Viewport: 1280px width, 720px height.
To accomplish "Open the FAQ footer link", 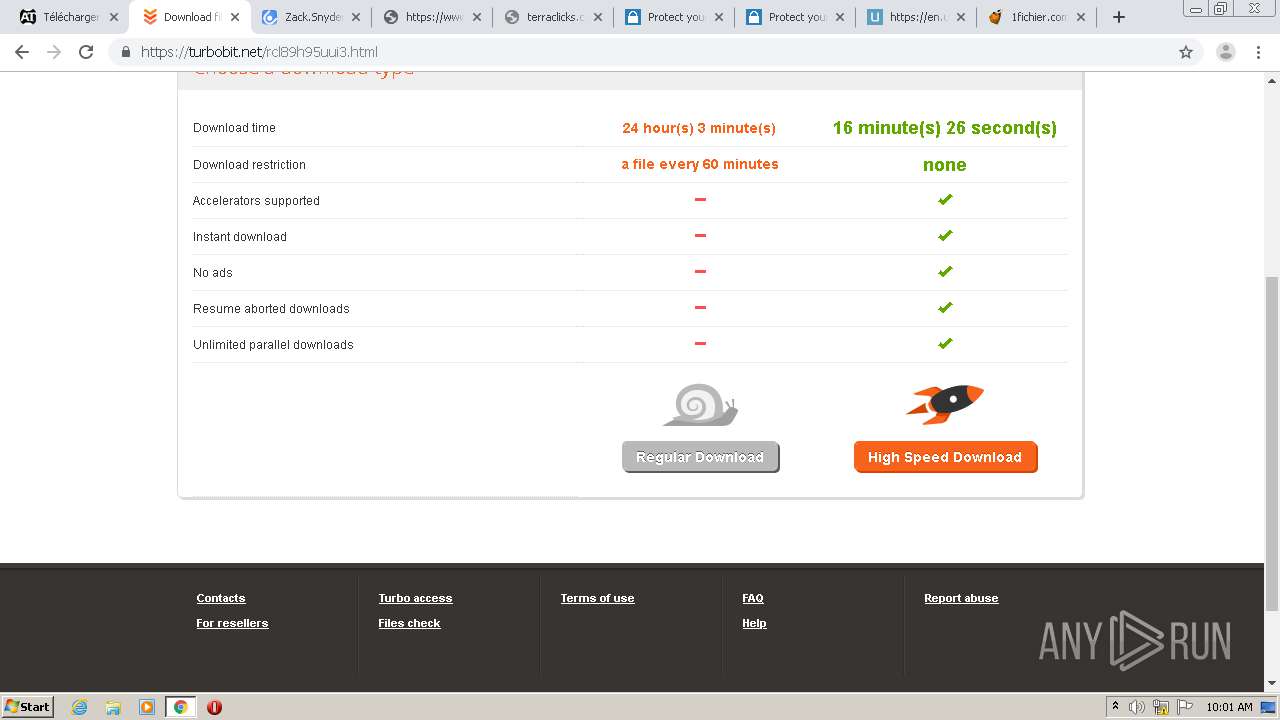I will (753, 598).
